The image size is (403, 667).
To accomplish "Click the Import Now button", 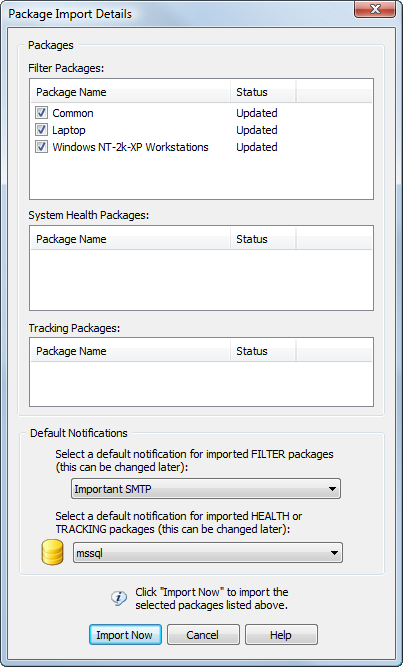I will click(125, 635).
